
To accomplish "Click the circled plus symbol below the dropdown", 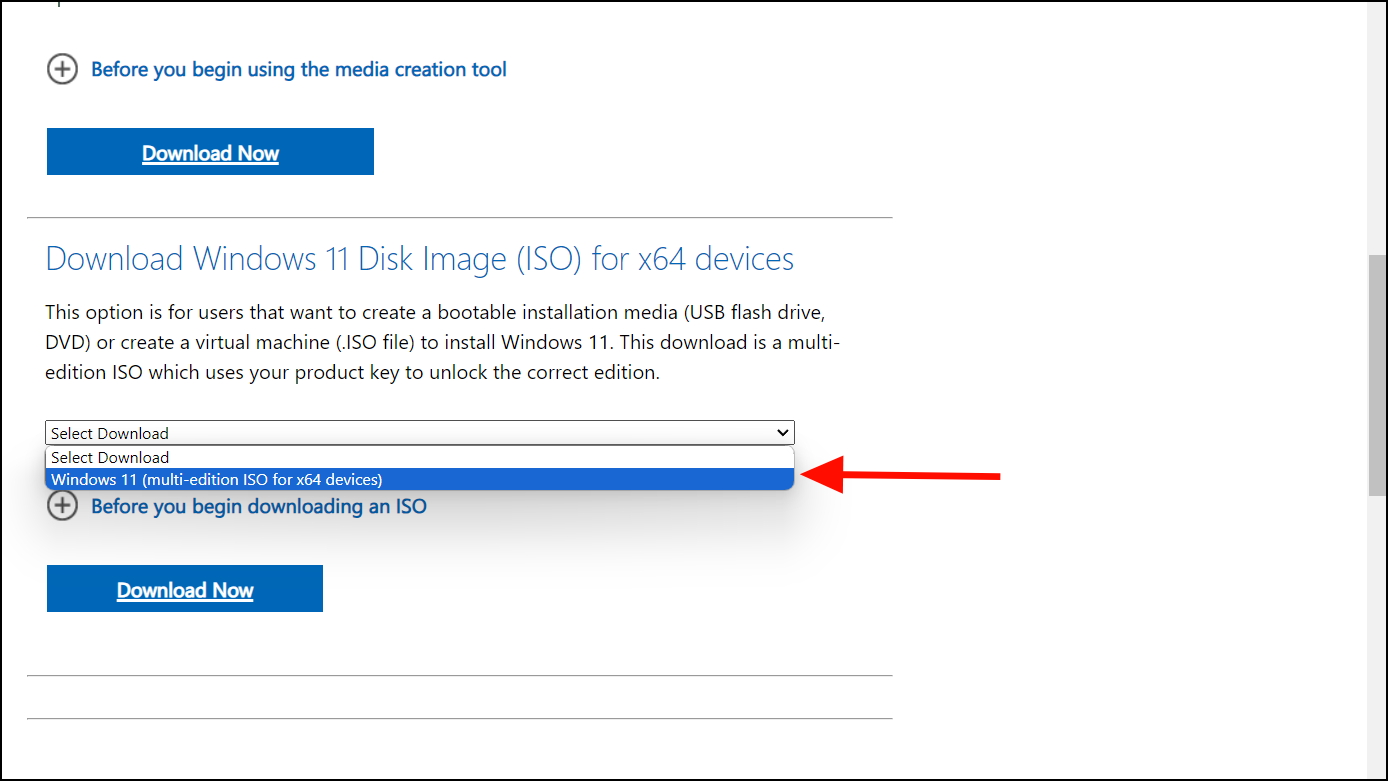I will 62,506.
